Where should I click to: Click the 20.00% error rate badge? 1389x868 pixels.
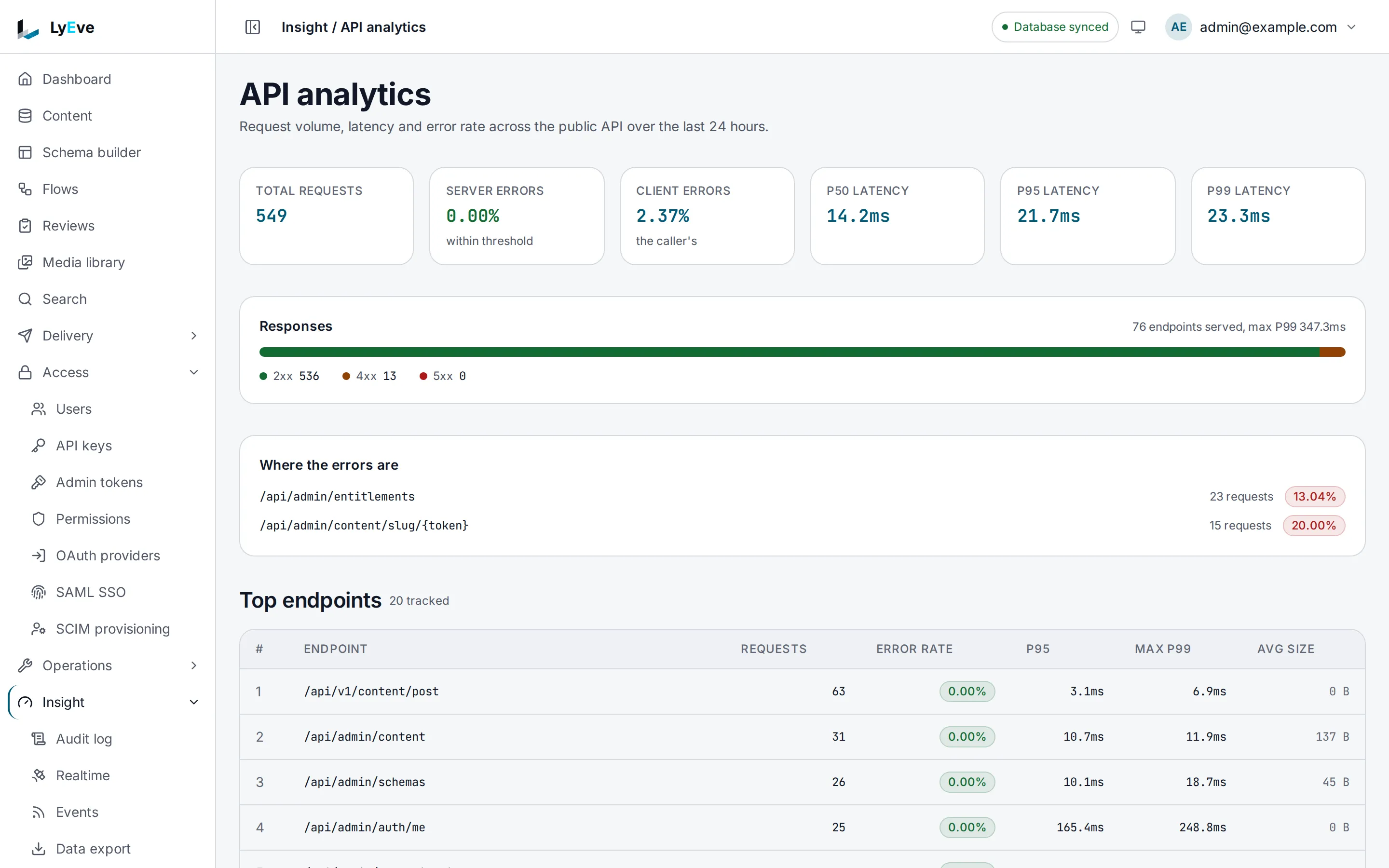coord(1314,525)
